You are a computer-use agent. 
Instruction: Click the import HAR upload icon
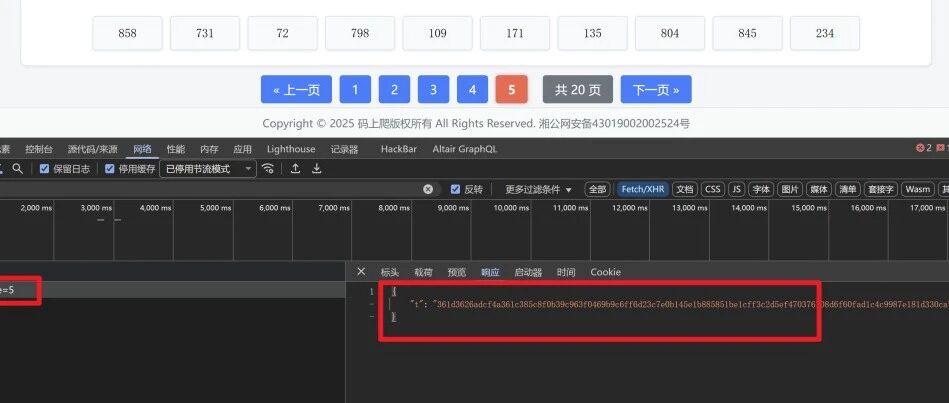(295, 169)
